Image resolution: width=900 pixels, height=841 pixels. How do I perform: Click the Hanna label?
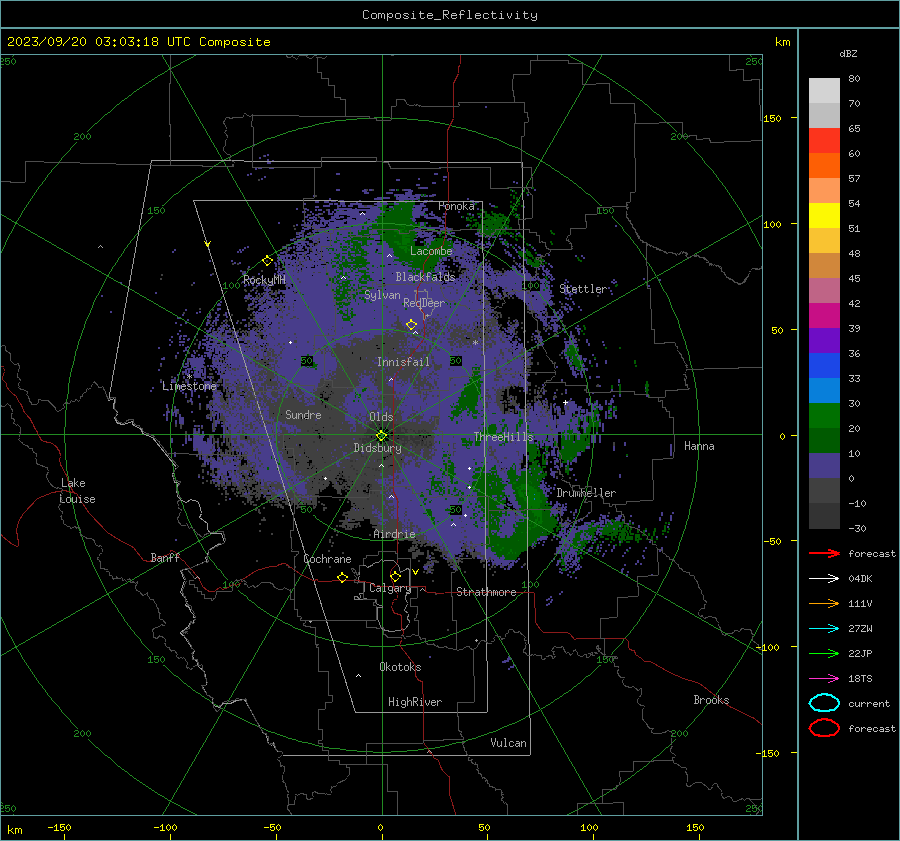[x=699, y=446]
